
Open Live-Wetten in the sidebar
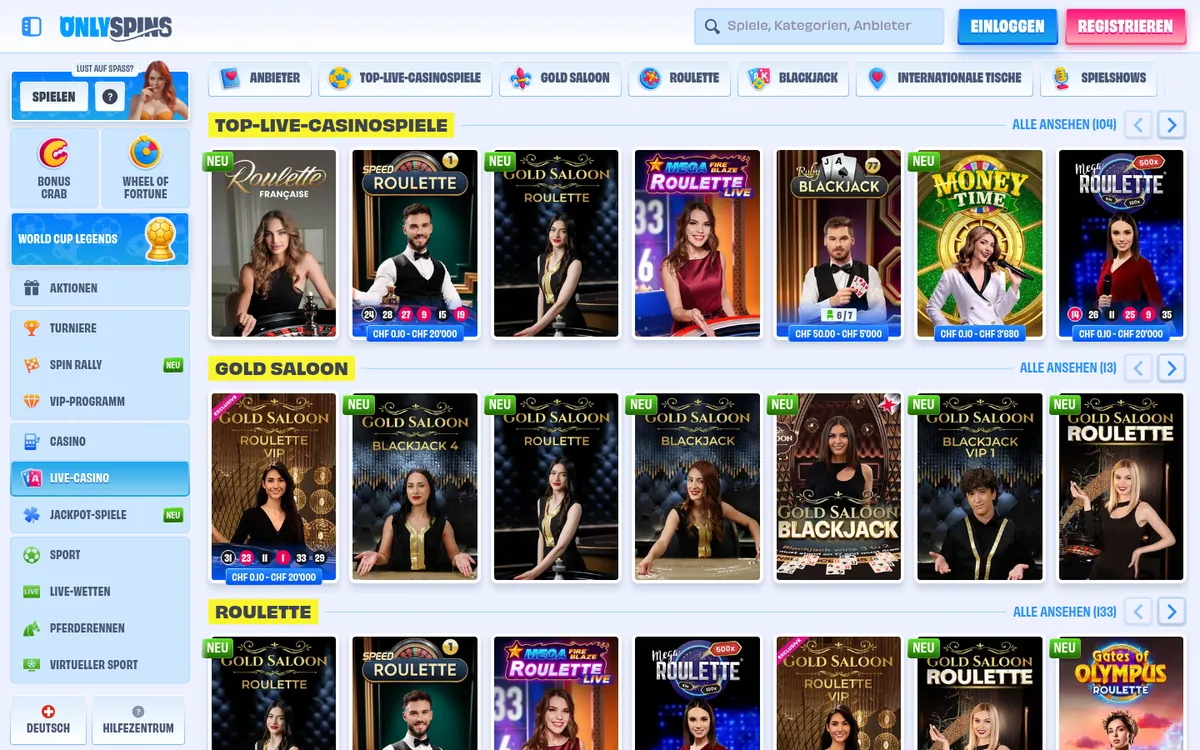tap(100, 591)
